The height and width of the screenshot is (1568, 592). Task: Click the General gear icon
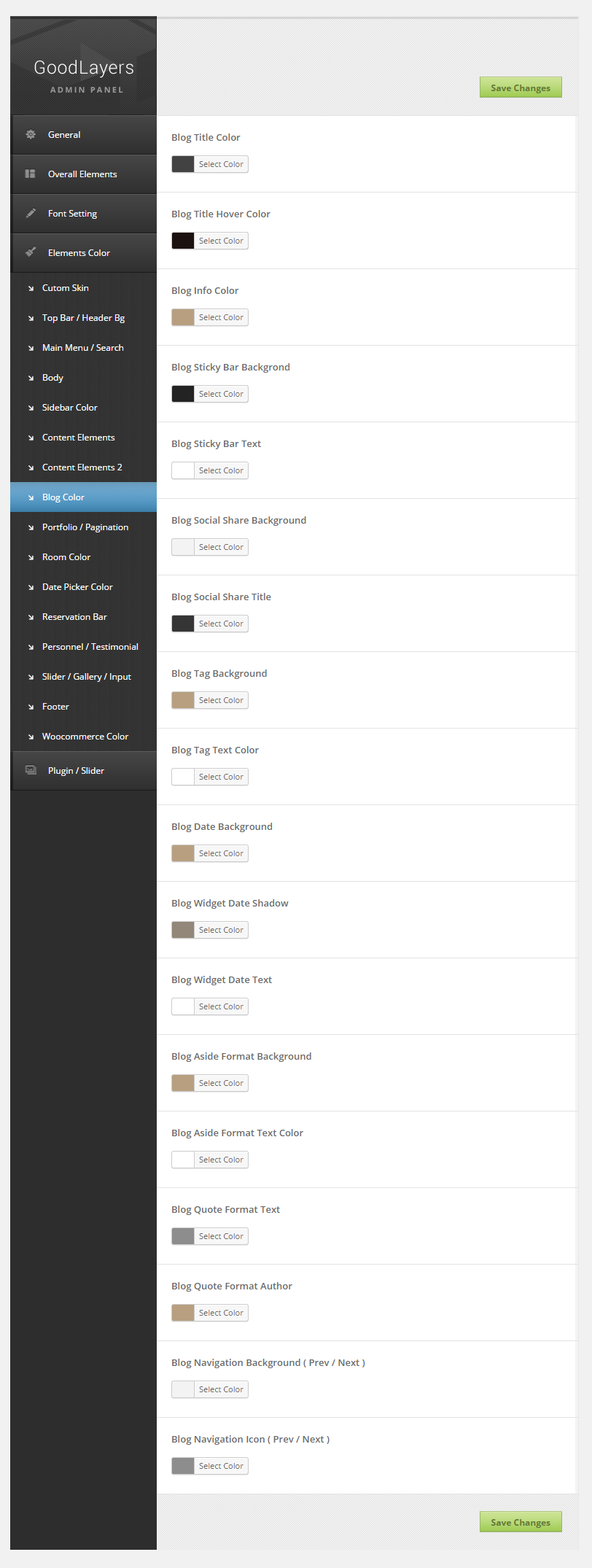(x=31, y=134)
